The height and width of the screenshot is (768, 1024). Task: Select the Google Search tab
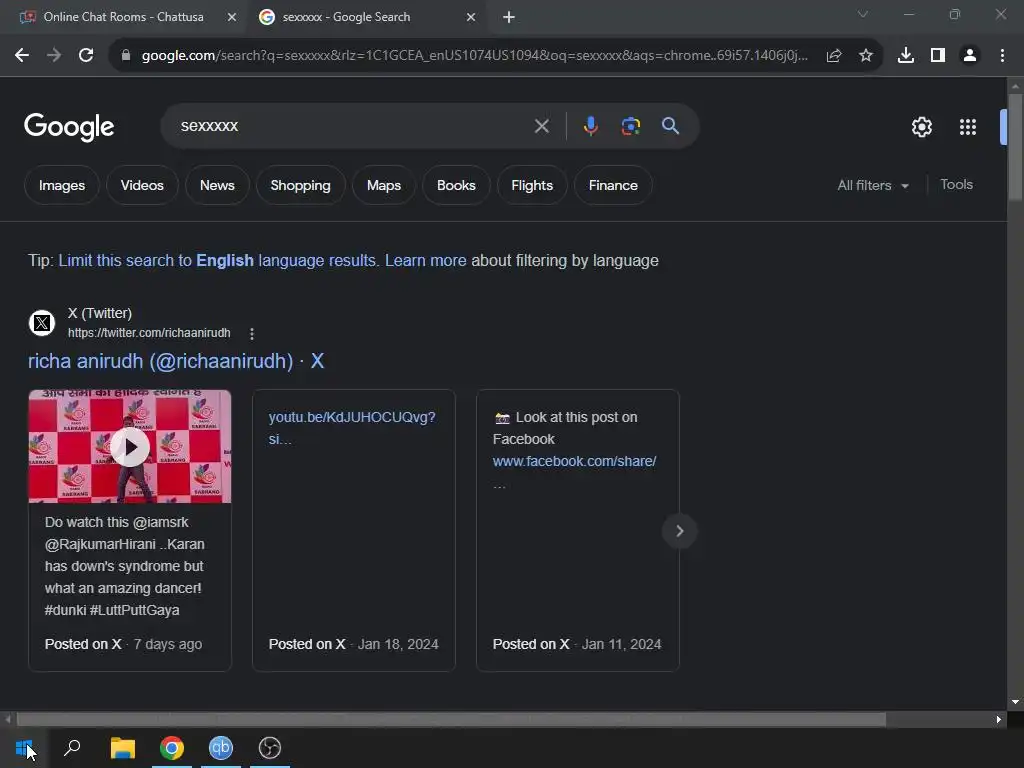pyautogui.click(x=366, y=17)
